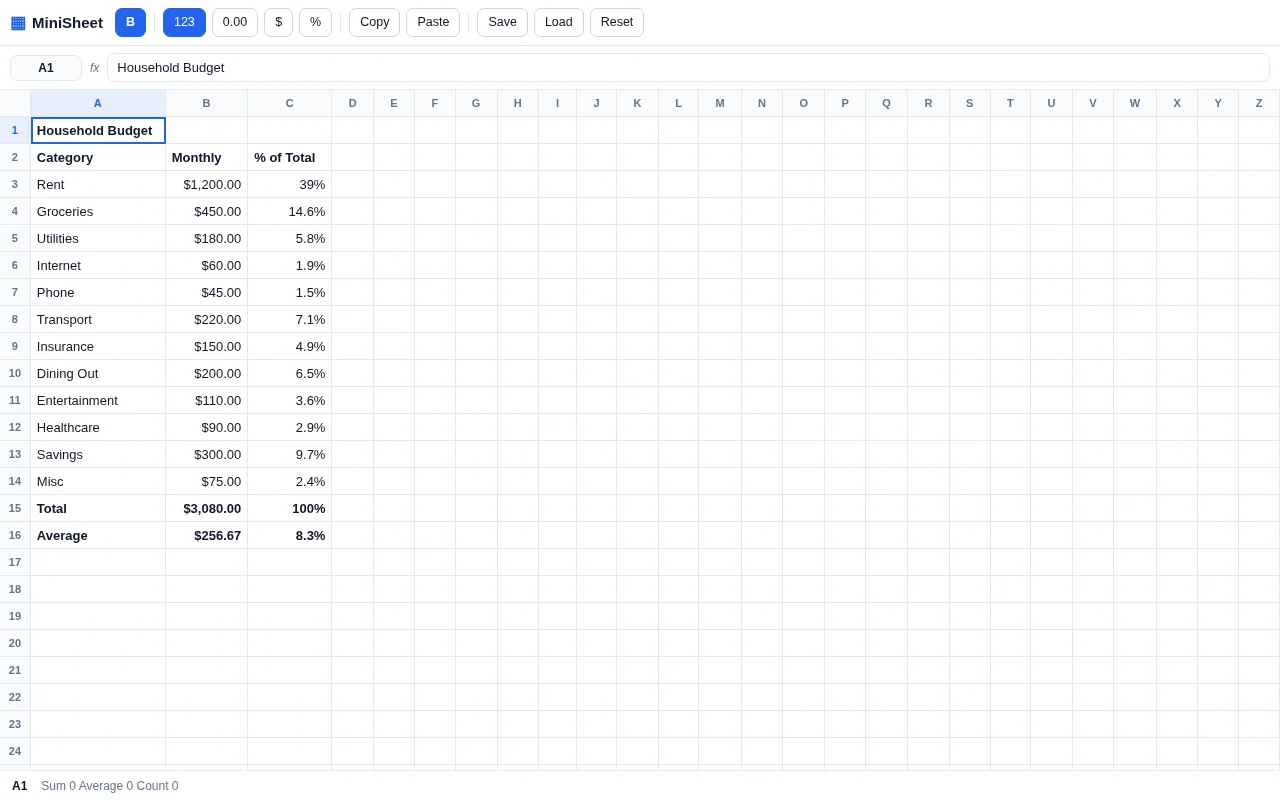Click the formula bar containing Household Budget
The image size is (1280, 800).
tap(688, 68)
